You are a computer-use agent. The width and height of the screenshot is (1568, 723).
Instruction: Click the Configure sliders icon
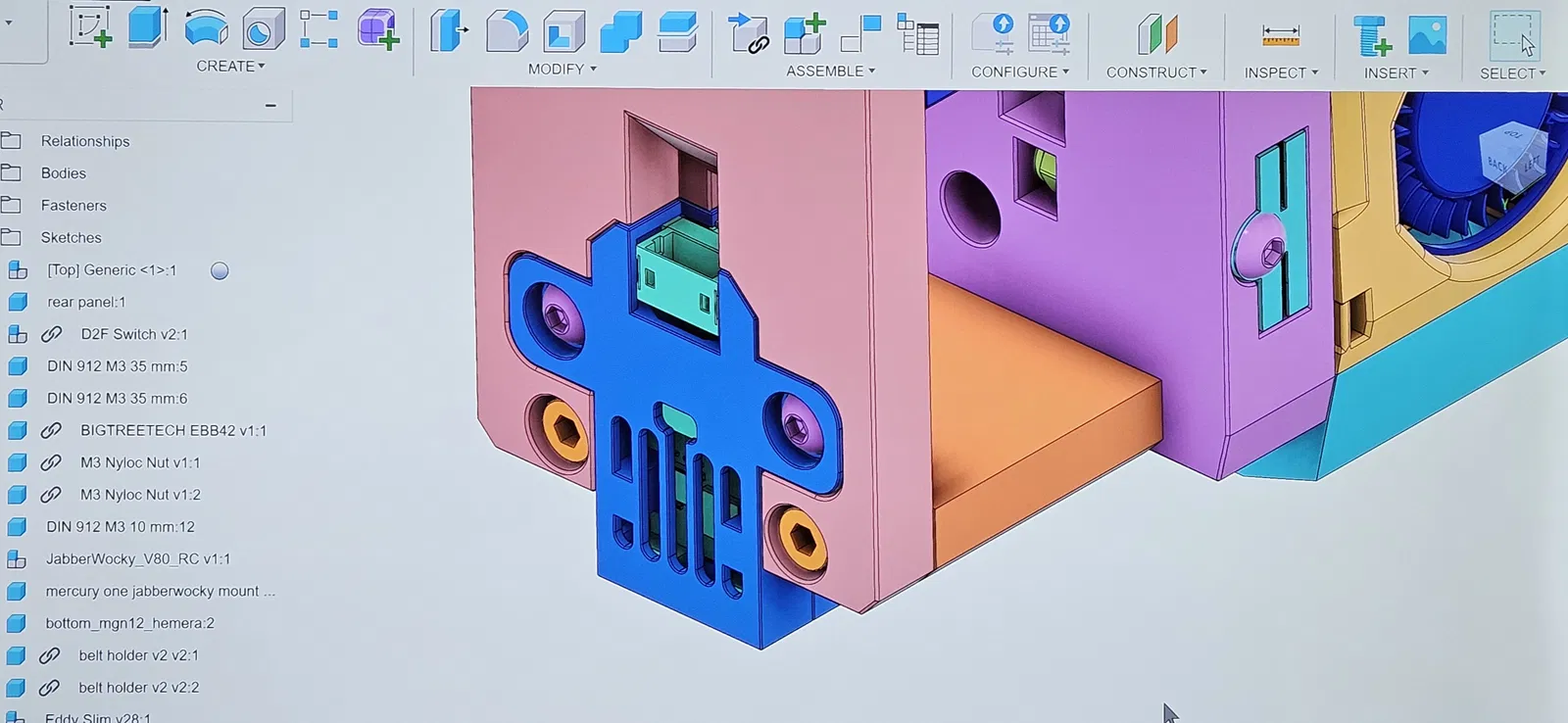[x=993, y=34]
